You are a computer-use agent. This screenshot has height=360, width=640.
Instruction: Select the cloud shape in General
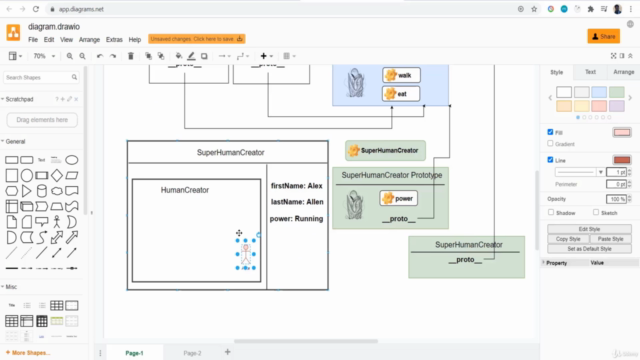point(57,191)
